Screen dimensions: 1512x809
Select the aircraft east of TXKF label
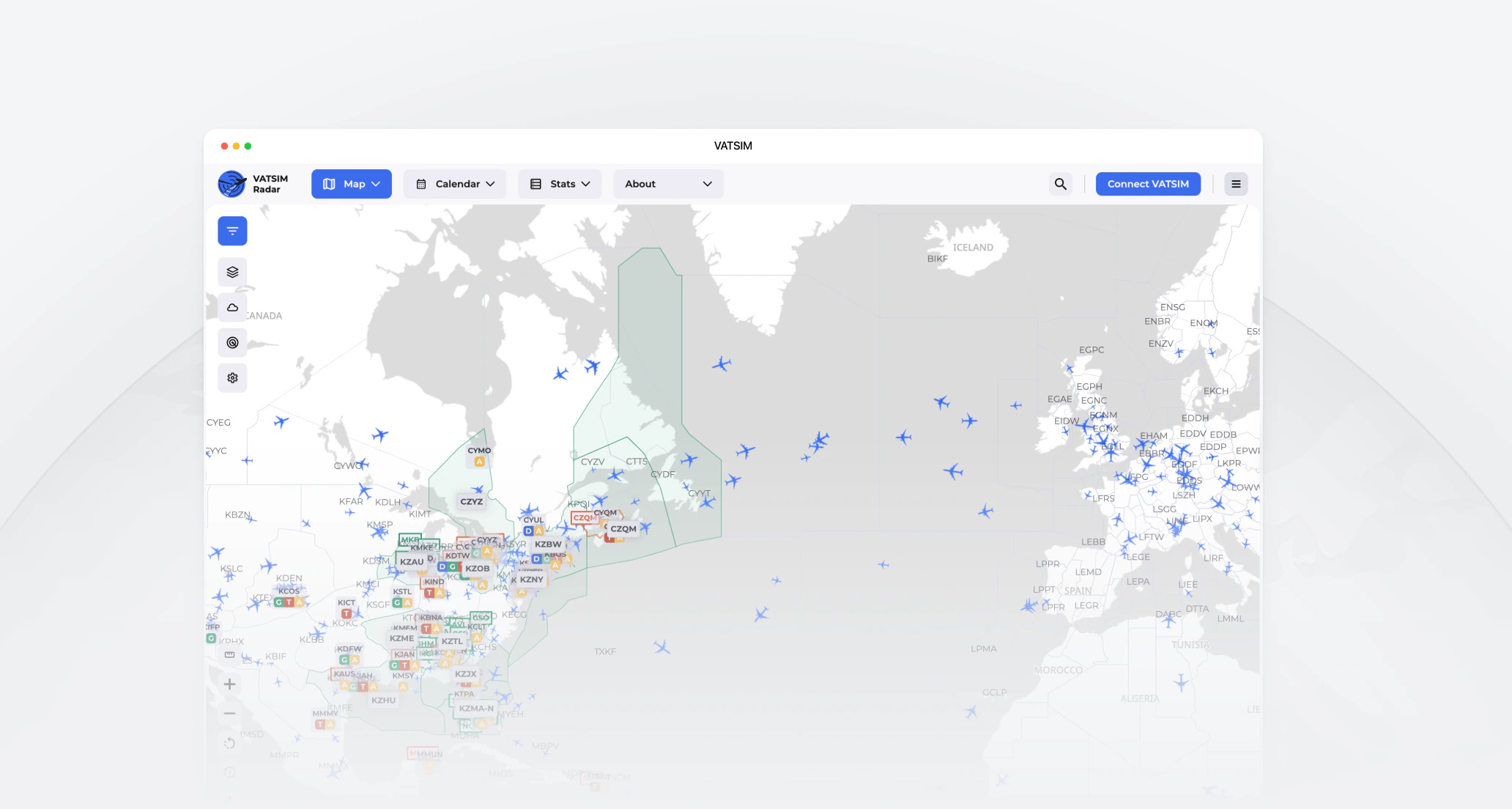(662, 647)
